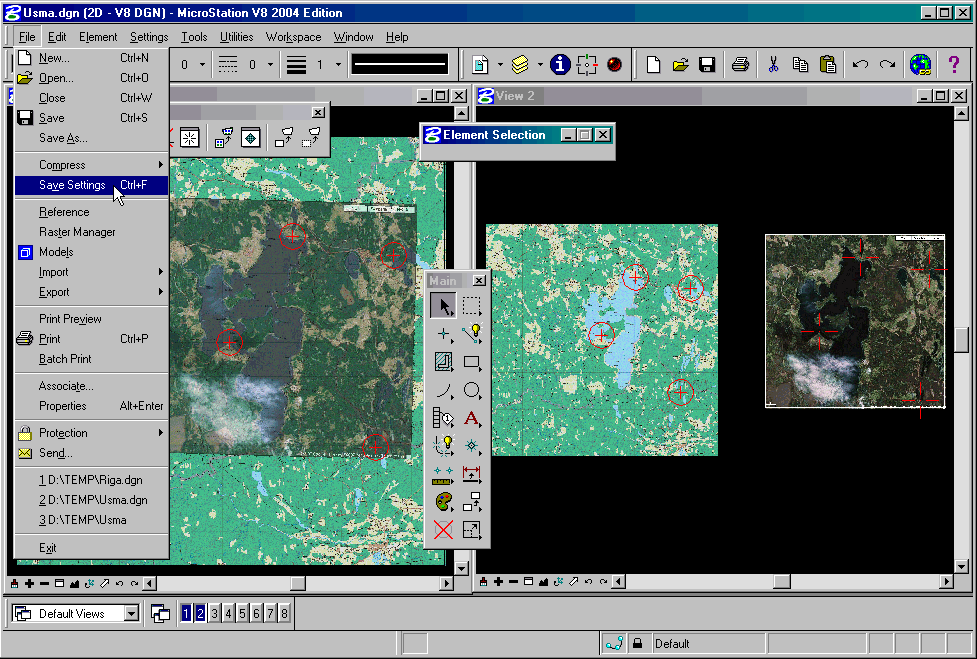977x659 pixels.
Task: Choose the Place Point tool in Main
Action: click(443, 334)
